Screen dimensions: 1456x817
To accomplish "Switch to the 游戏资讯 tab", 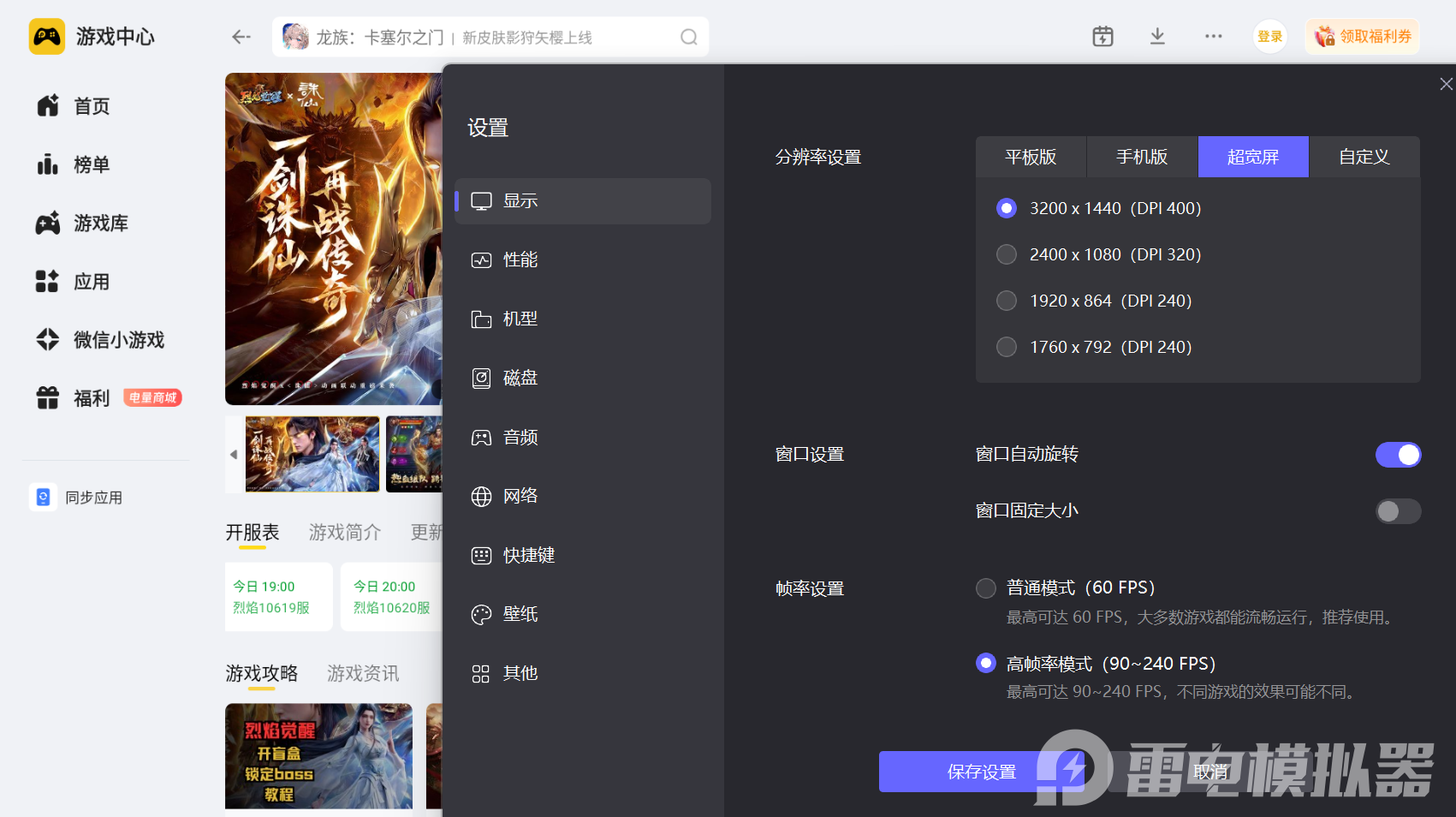I will click(x=362, y=673).
